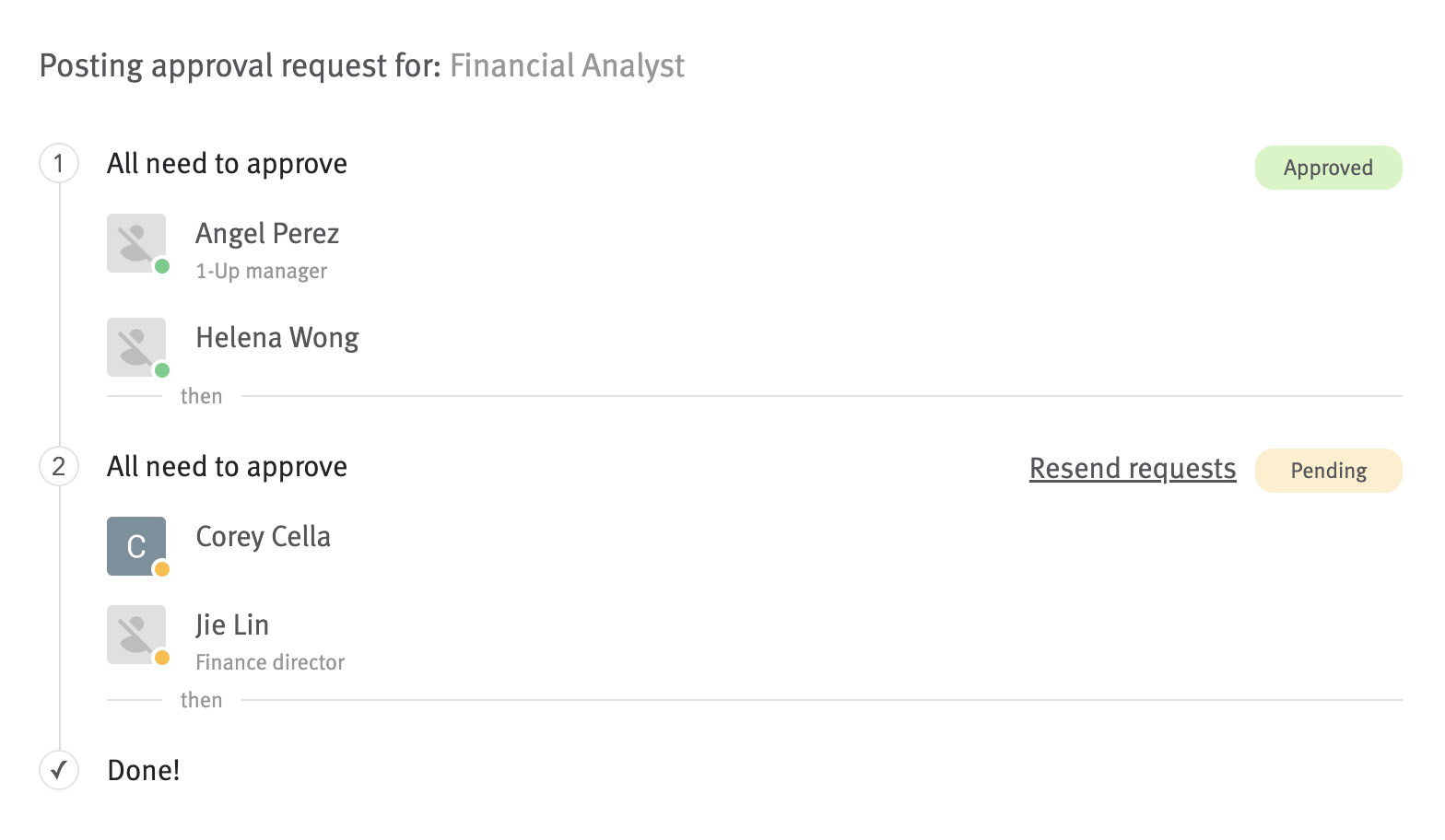
Task: Toggle the Approved status badge
Action: (1328, 167)
